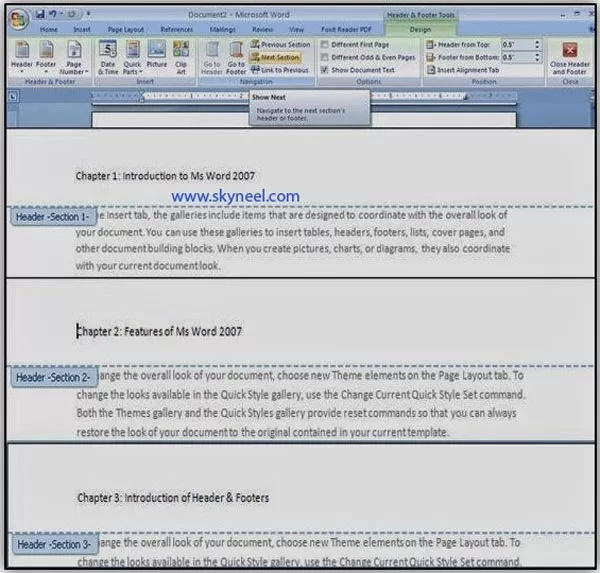Click 'Chapter 3: Introduction of Header & Footers'

(173, 498)
